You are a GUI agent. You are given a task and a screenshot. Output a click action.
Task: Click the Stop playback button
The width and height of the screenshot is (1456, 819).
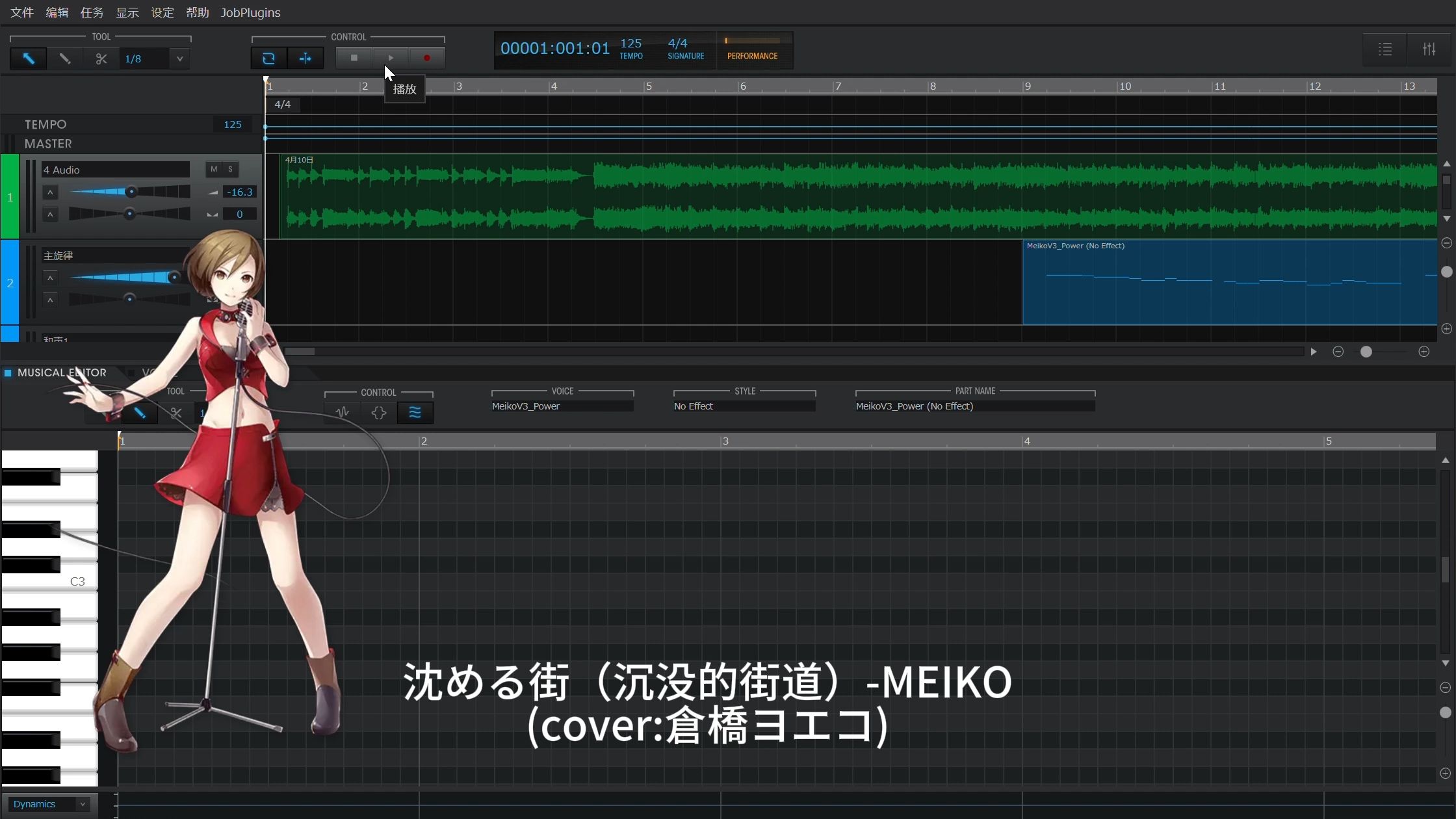pyautogui.click(x=354, y=58)
